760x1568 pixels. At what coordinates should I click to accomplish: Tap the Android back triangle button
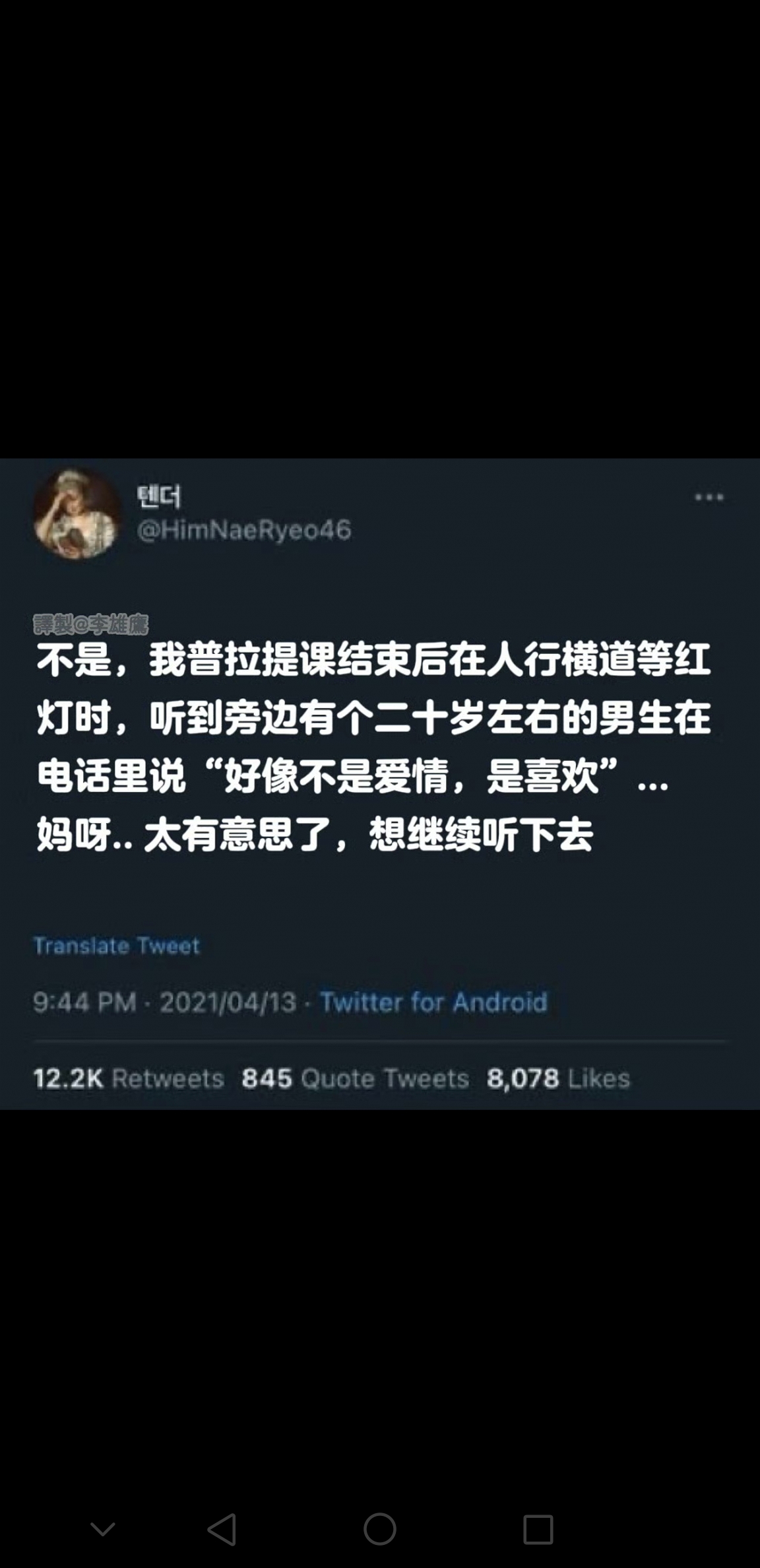222,1528
